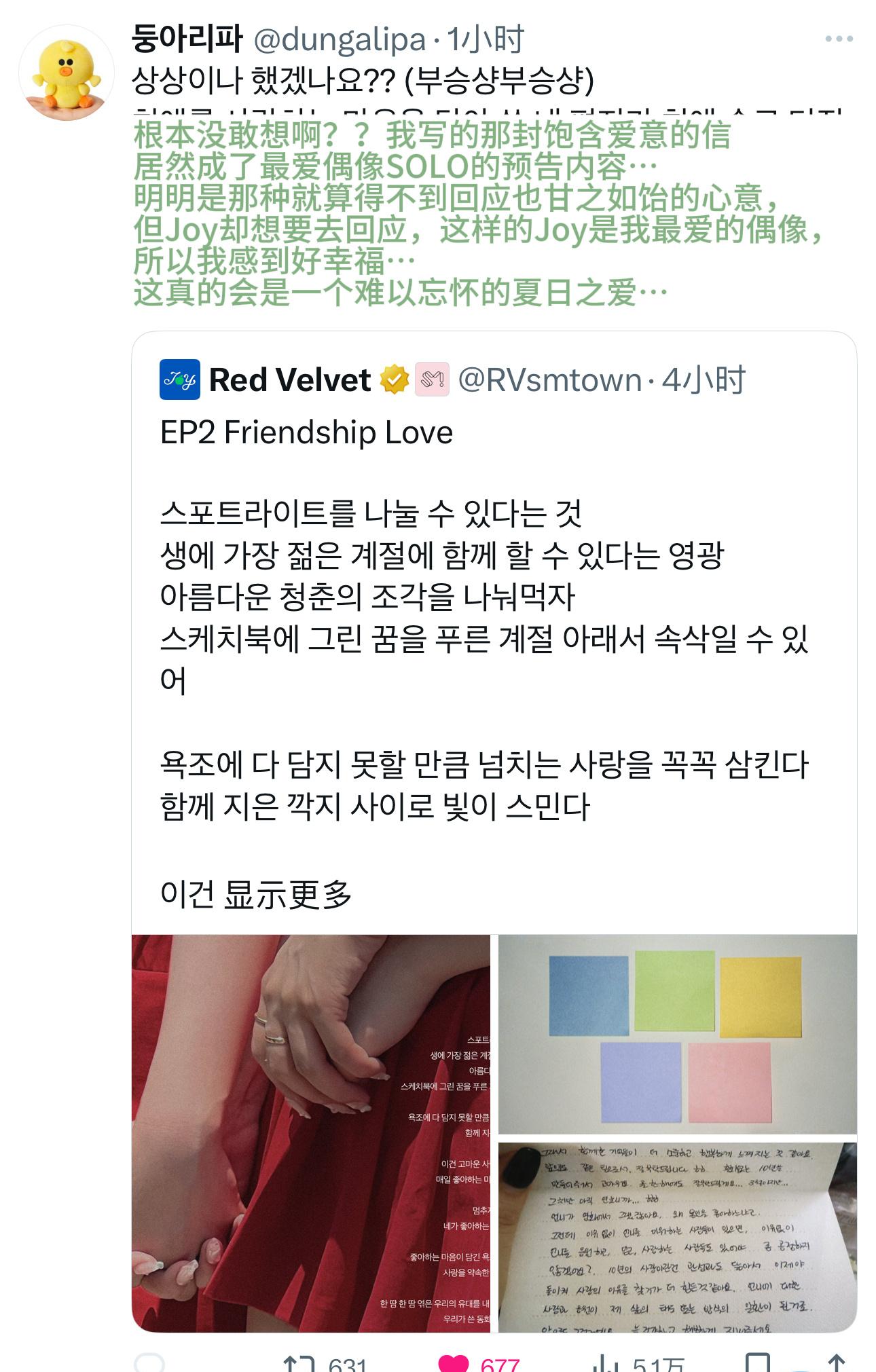Retweet using the retweet arrows icon
Screen dimensions: 876x1372
coord(299,1363)
